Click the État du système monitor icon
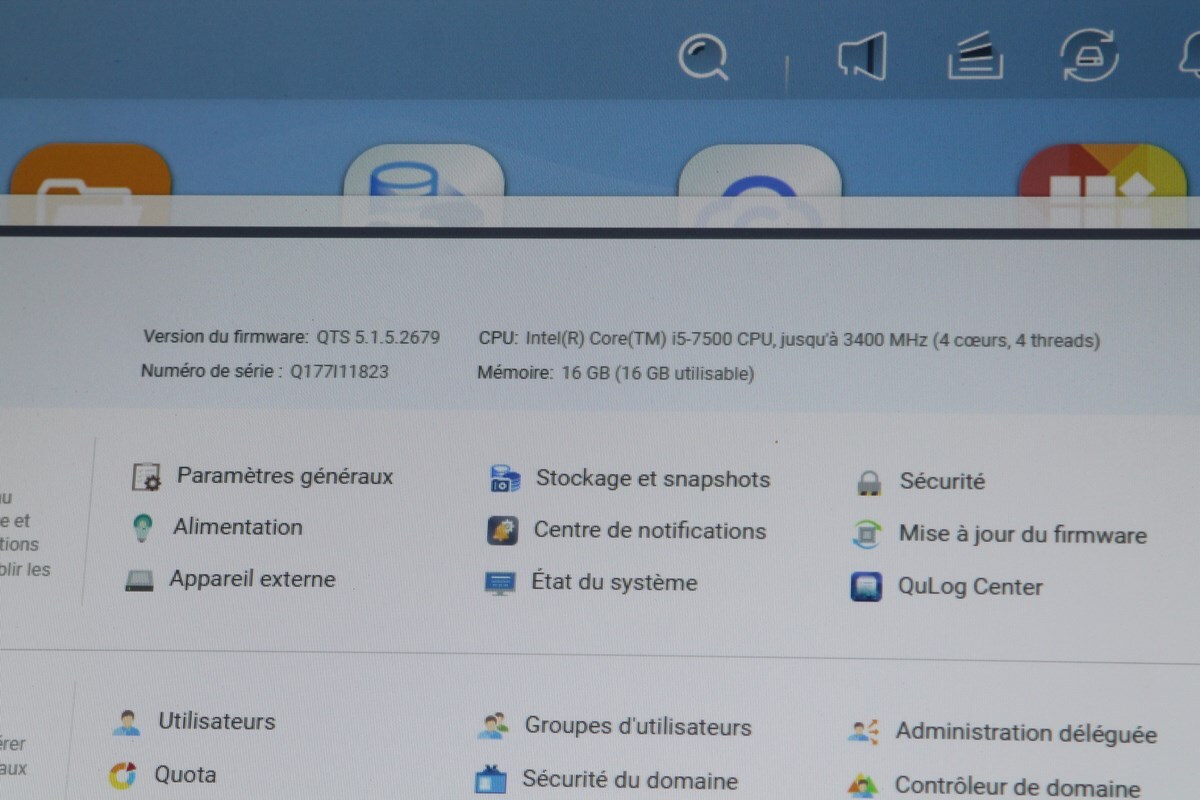 pyautogui.click(x=499, y=584)
